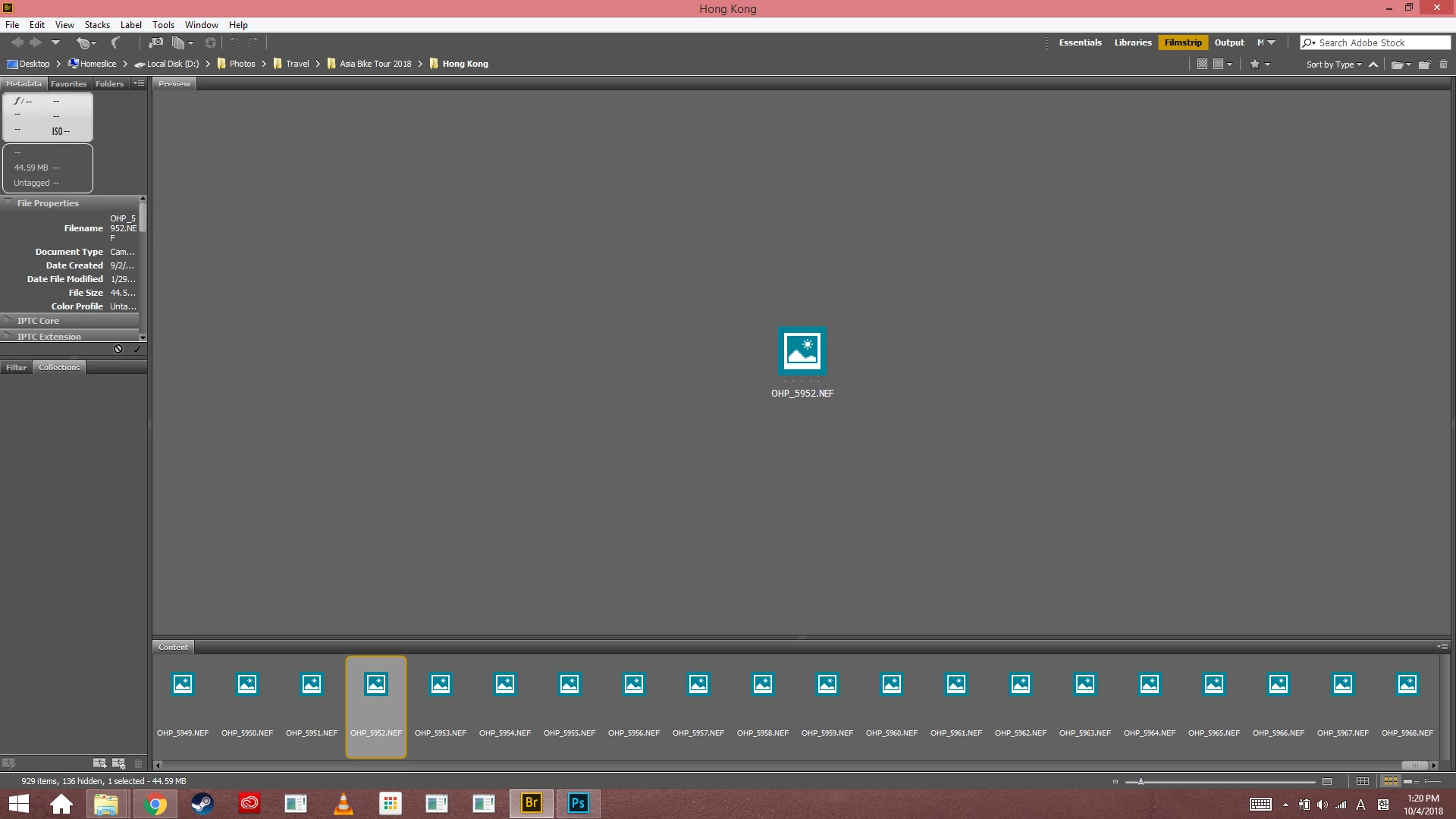
Task: Navigate to Desktop in the breadcrumb
Action: point(28,64)
